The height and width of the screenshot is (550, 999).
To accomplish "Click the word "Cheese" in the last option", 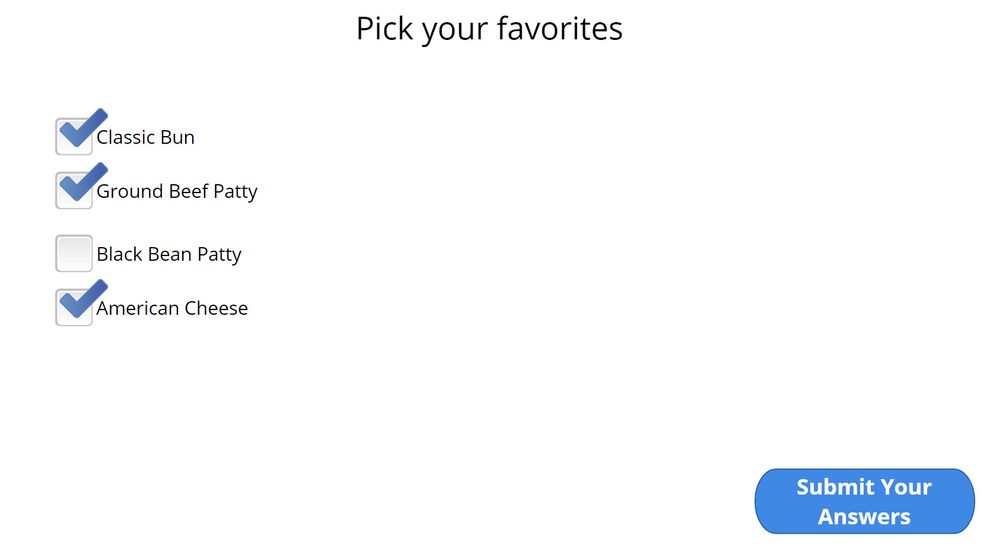I will tap(217, 309).
